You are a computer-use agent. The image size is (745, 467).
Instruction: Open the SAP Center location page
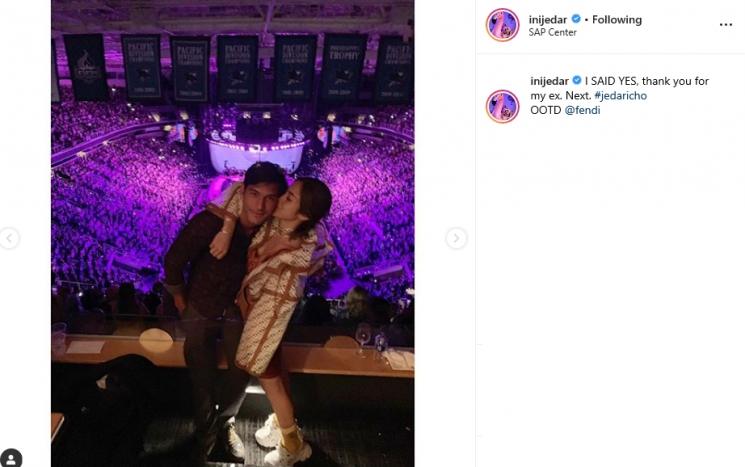553,33
